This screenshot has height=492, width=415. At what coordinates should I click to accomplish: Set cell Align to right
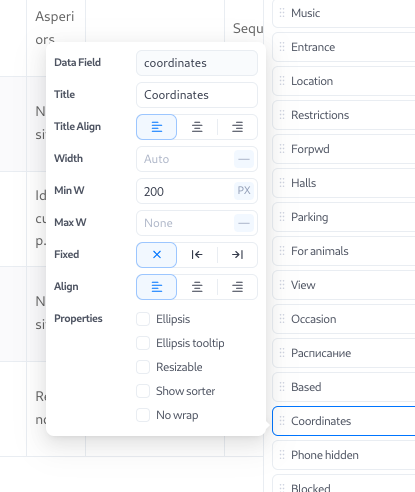[x=237, y=287]
